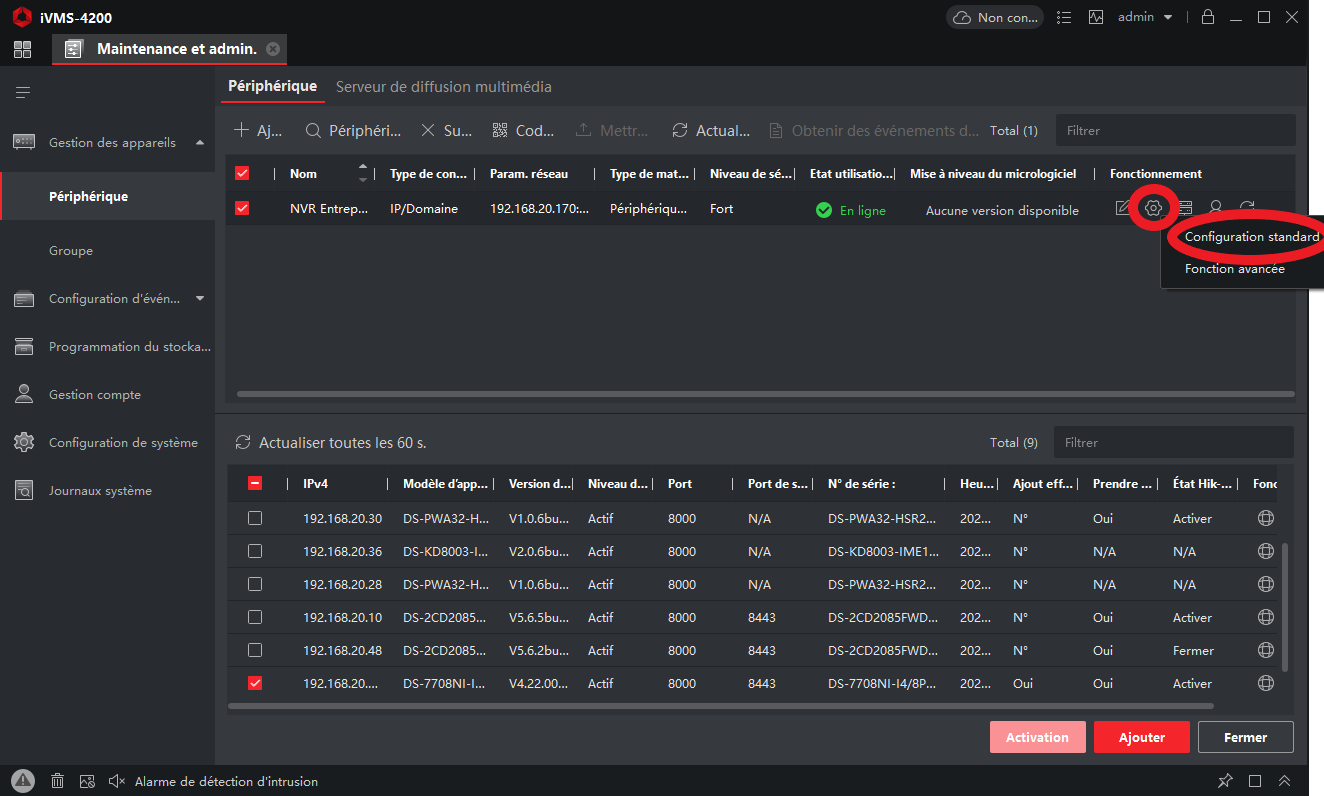Uncheck the NVR Entrep device checkbox
The image size is (1324, 796).
[242, 209]
